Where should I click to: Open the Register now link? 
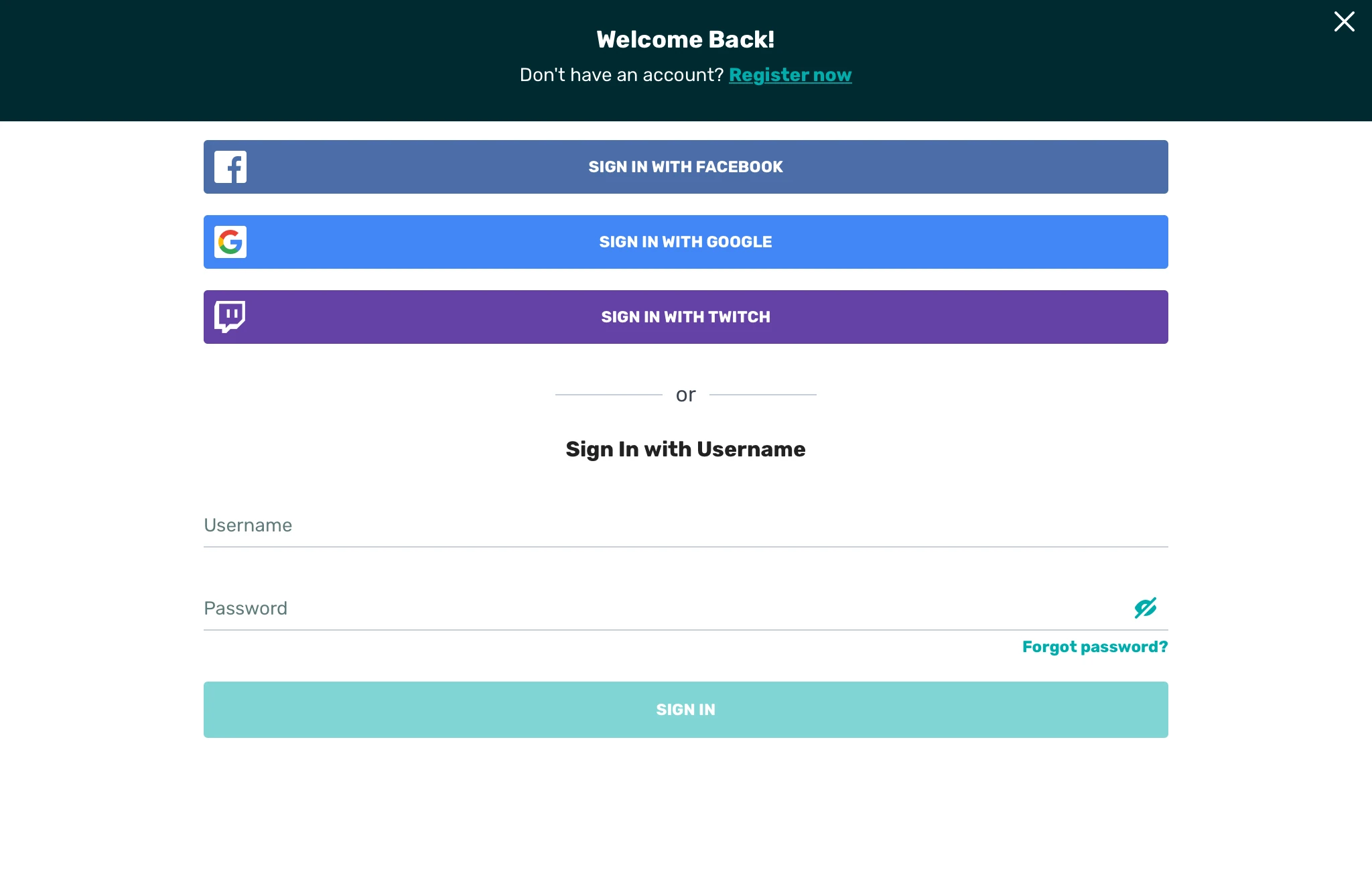pyautogui.click(x=790, y=75)
